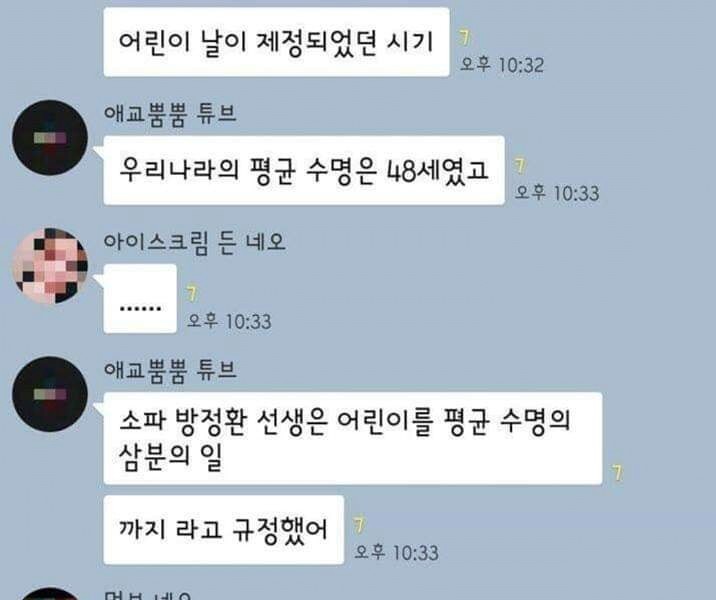716x600 pixels.
Task: Open 애교뿜뿜 튜브 avatar beside 방정환 message
Action: click(x=50, y=394)
